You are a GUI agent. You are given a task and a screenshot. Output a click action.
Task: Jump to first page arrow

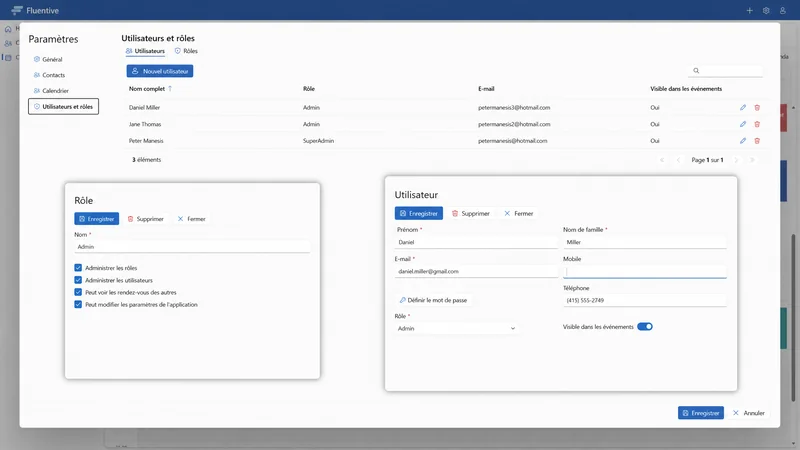[x=662, y=160]
